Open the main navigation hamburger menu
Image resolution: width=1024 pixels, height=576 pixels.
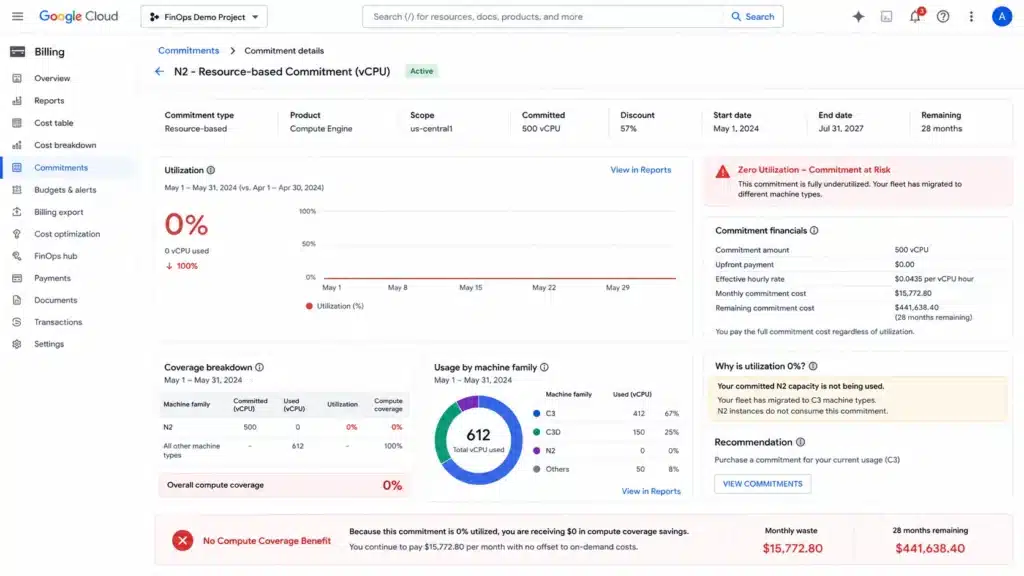coord(18,16)
